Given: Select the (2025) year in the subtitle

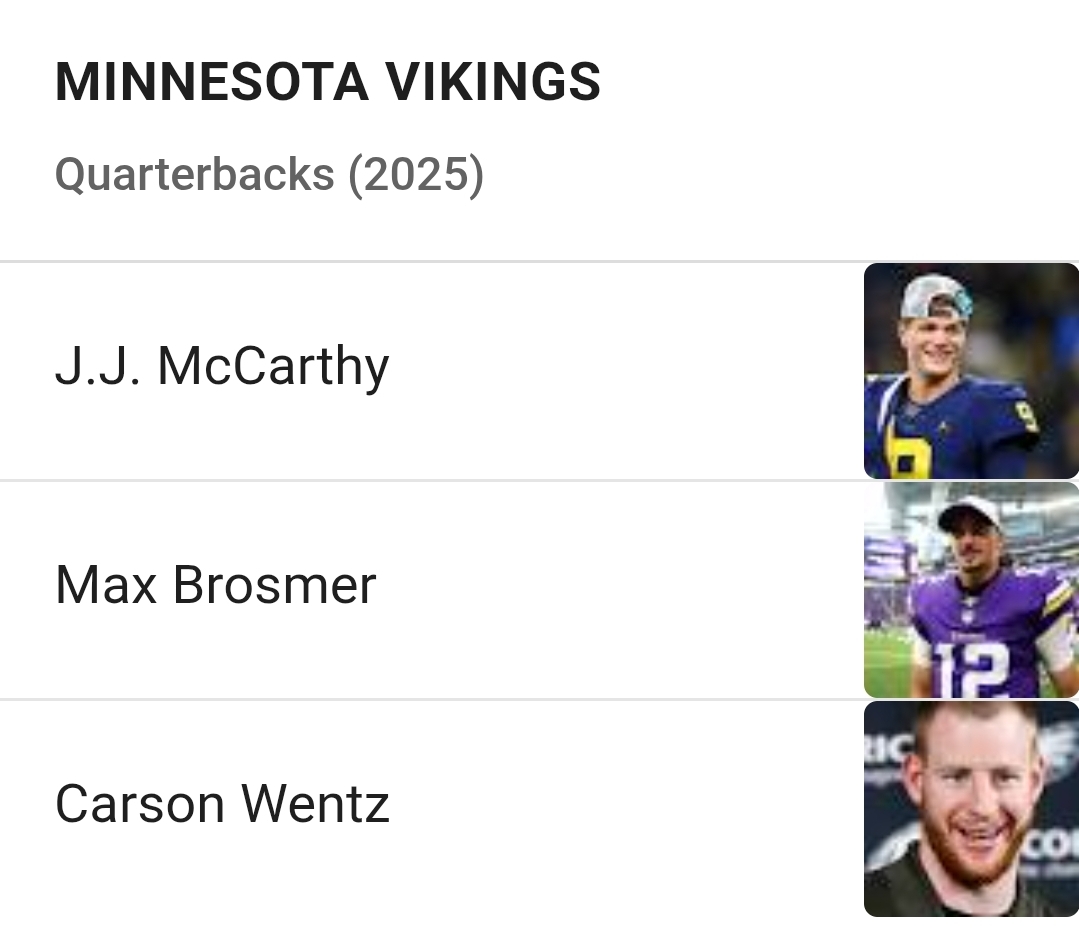Looking at the screenshot, I should pos(415,174).
